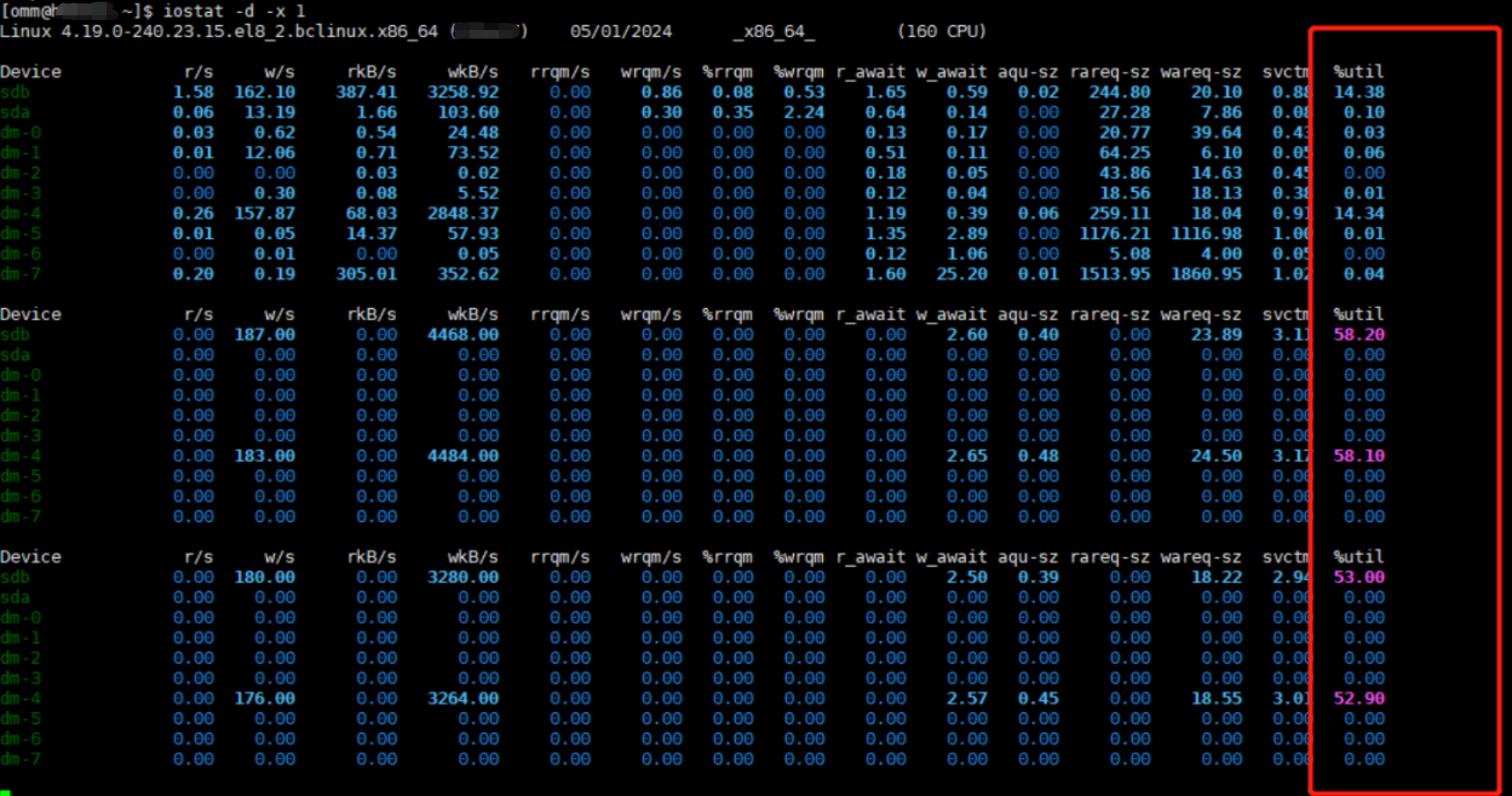Click the command text 'iostat -d -x 1'
Viewport: 1512px width, 796px height.
[234, 11]
